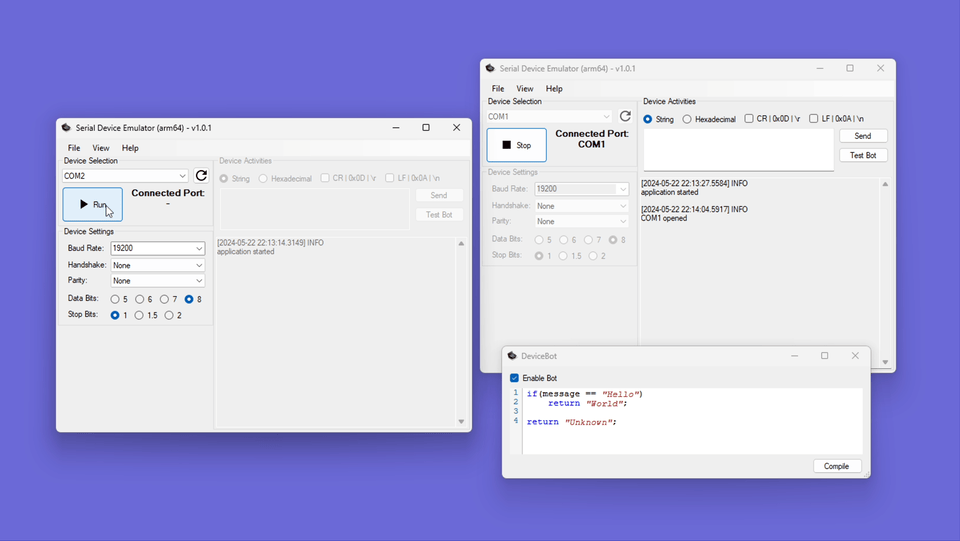Open File menu in the right emulator window

pyautogui.click(x=498, y=89)
